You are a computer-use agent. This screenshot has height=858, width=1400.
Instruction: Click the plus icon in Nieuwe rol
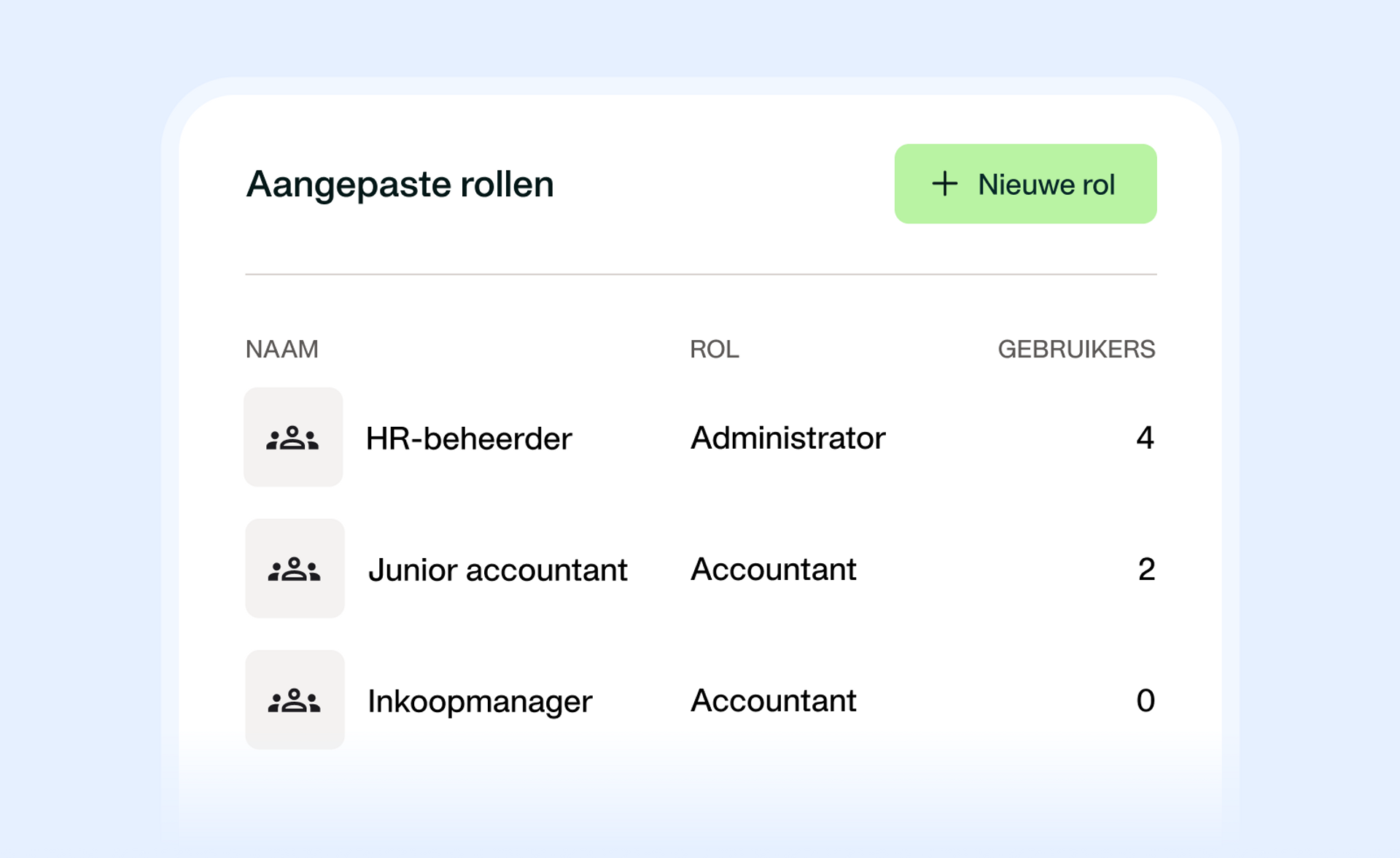[x=945, y=184]
